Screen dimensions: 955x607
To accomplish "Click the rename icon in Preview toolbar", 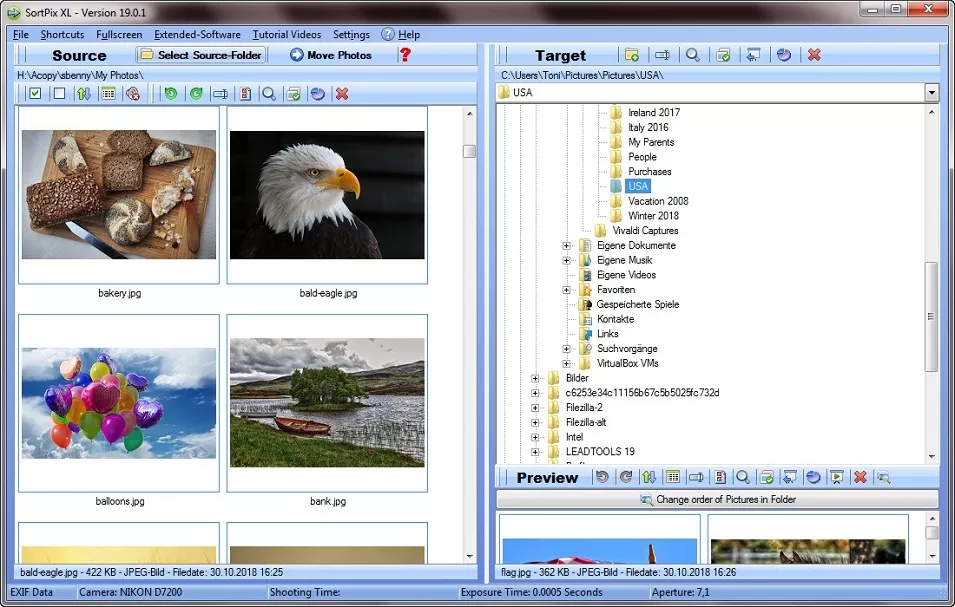I will click(x=696, y=477).
